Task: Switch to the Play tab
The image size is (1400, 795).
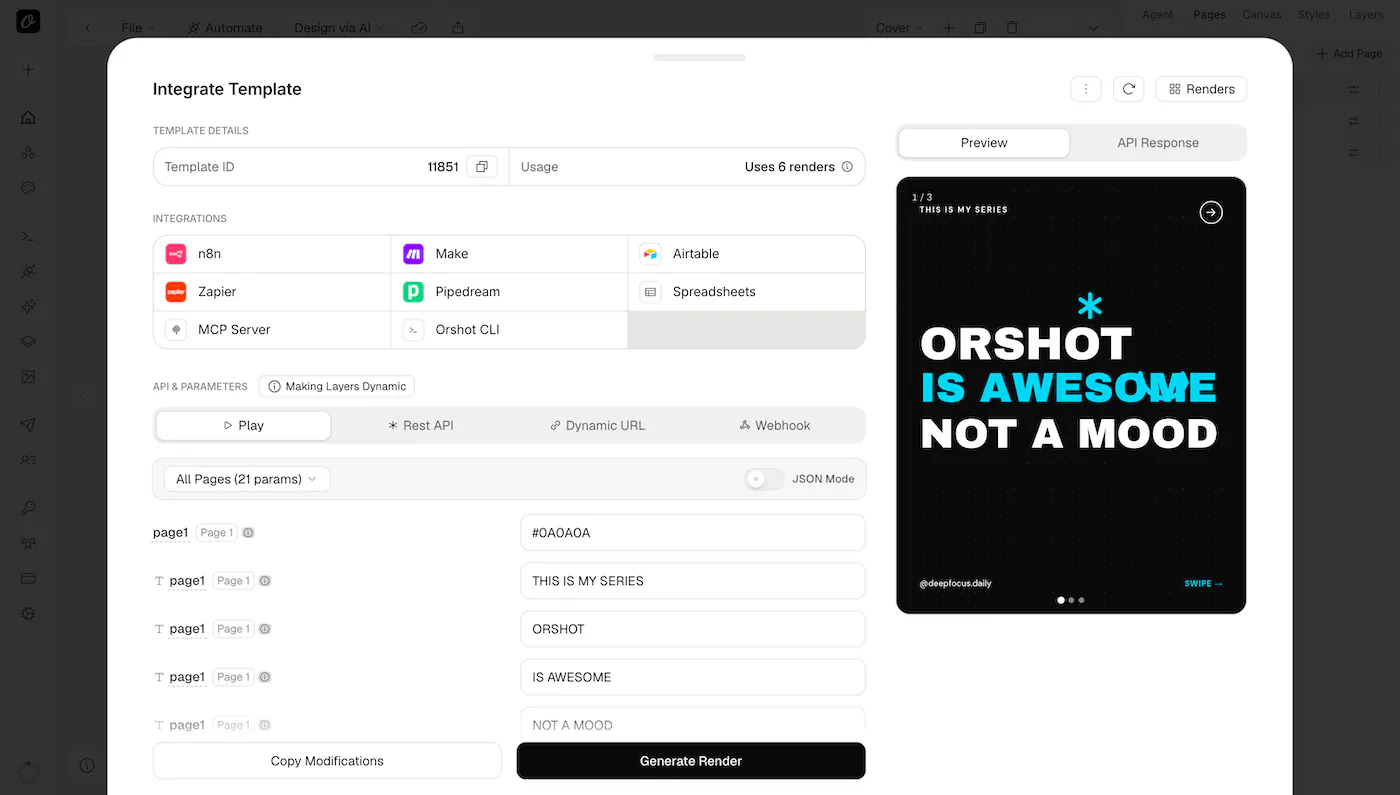Action: tap(244, 425)
